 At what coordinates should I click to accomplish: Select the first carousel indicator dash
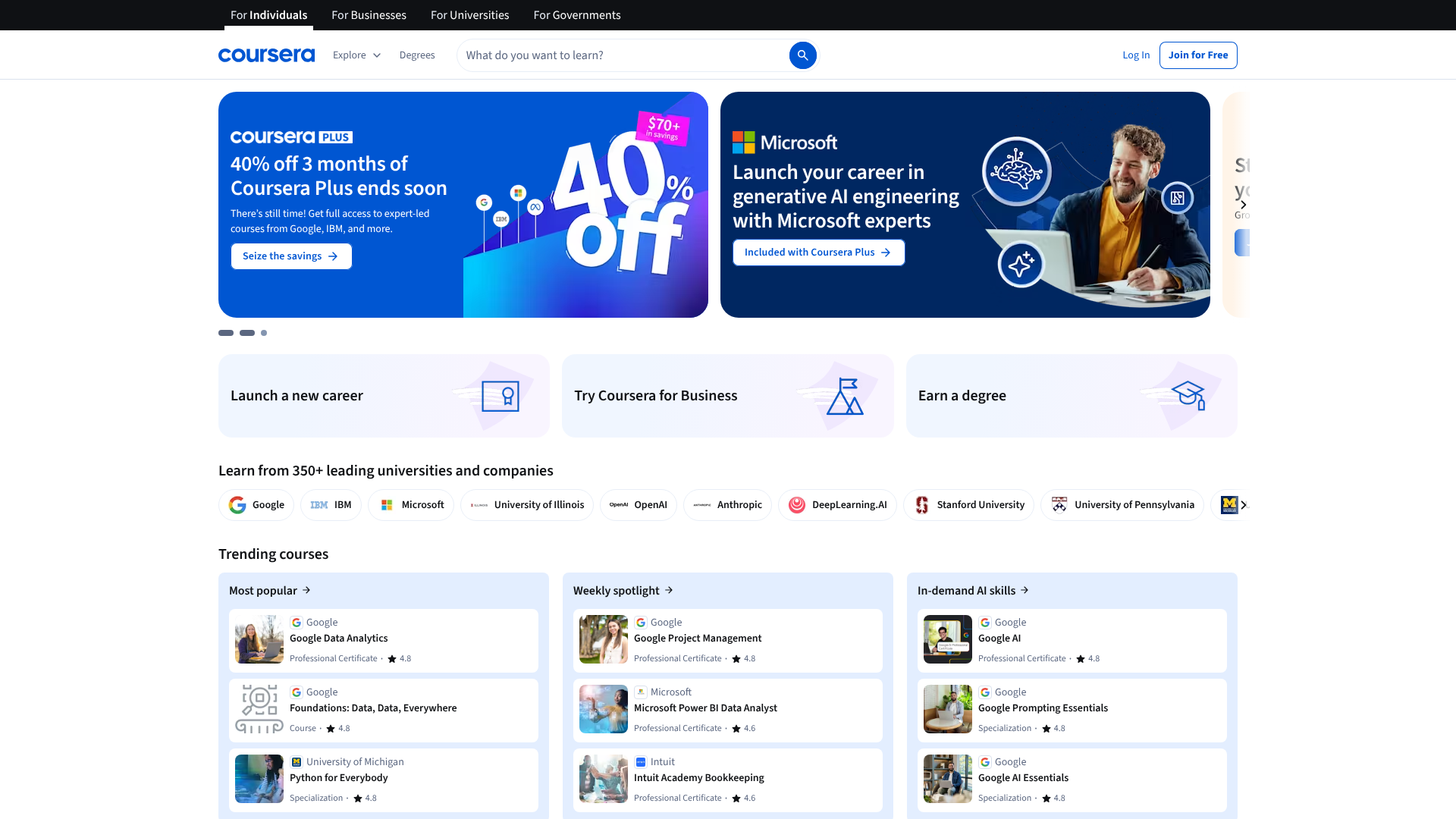pyautogui.click(x=225, y=333)
